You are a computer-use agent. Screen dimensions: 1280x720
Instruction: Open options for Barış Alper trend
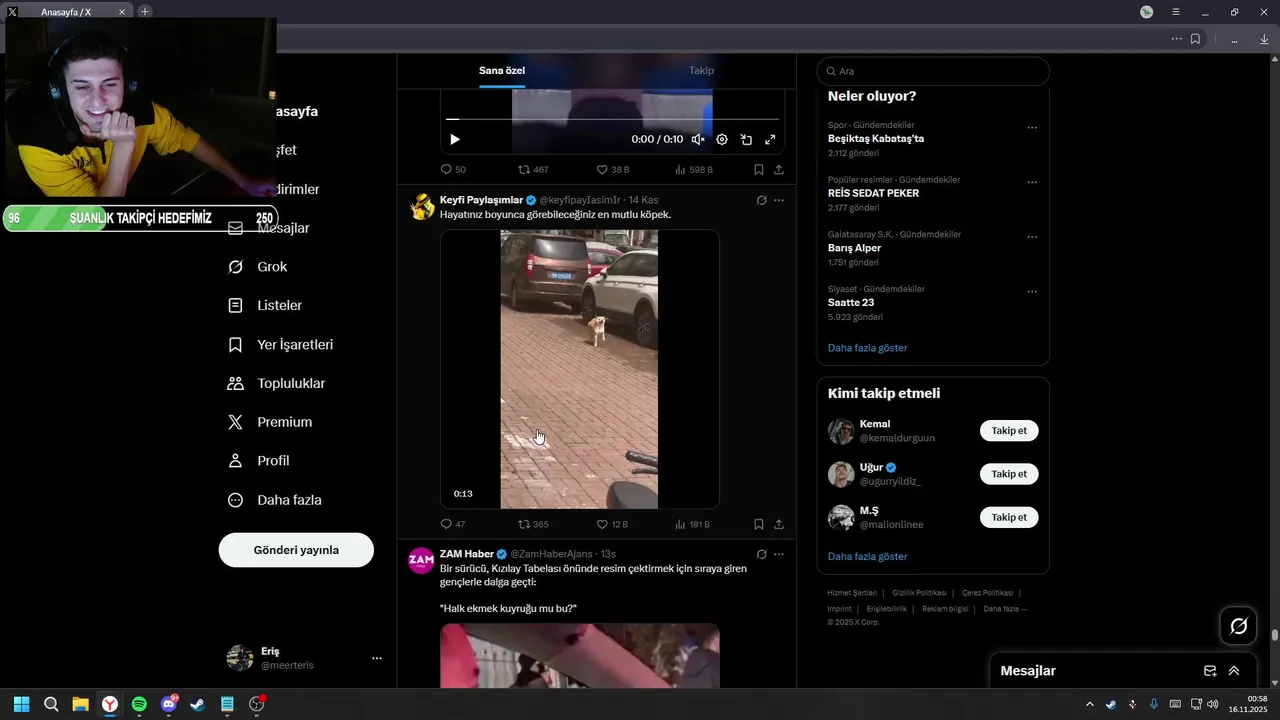point(1032,238)
